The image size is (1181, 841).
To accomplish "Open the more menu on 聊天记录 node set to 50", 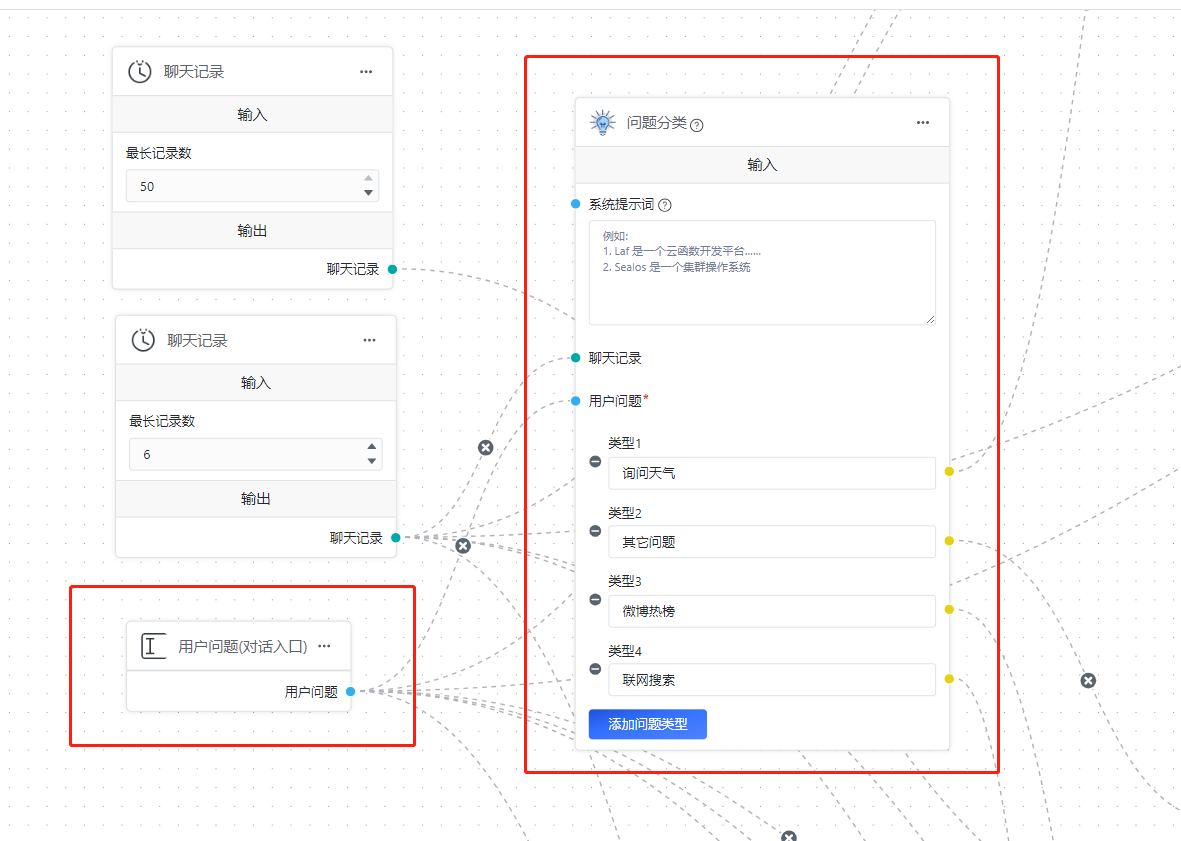I will click(x=366, y=72).
